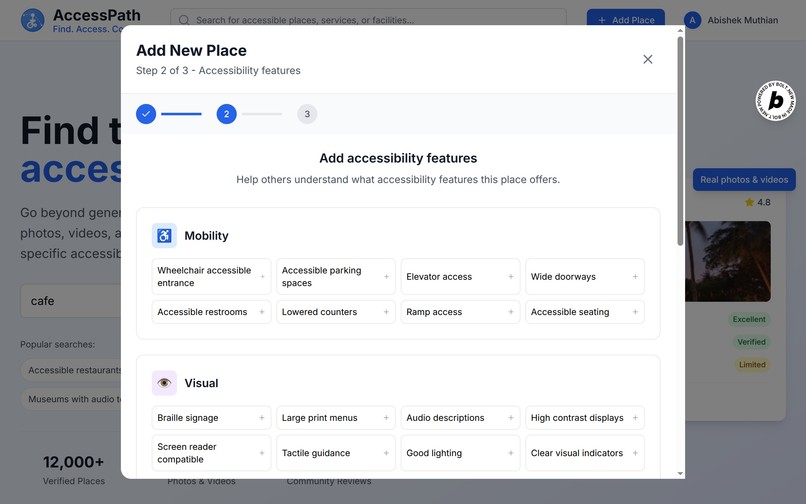Toggle Lowered counters feature
Image resolution: width=806 pixels, height=504 pixels.
click(x=336, y=312)
